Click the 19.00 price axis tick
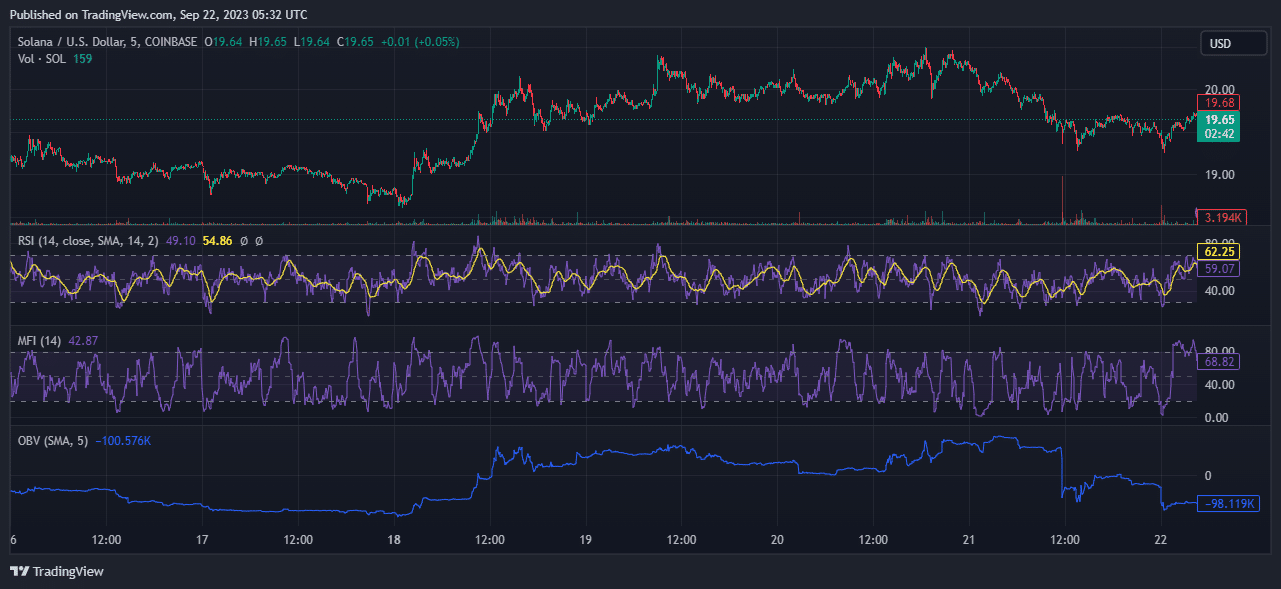1281x589 pixels. (x=1219, y=175)
